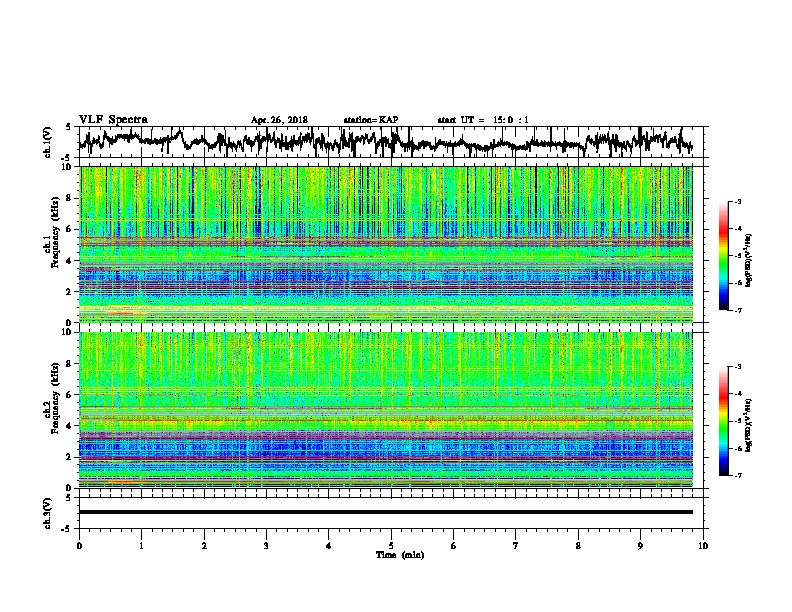792x612 pixels.
Task: Click the 'VLF Spectra' title text
Action: click(x=113, y=120)
